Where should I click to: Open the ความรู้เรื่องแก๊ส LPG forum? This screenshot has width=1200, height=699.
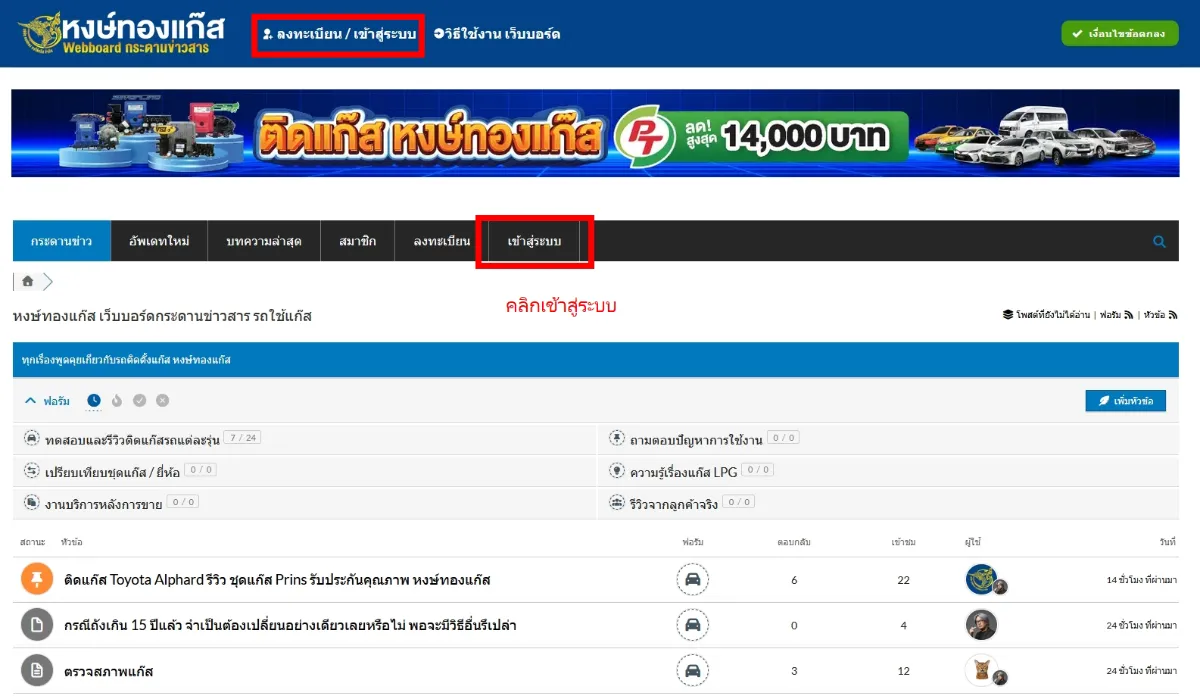[683, 471]
